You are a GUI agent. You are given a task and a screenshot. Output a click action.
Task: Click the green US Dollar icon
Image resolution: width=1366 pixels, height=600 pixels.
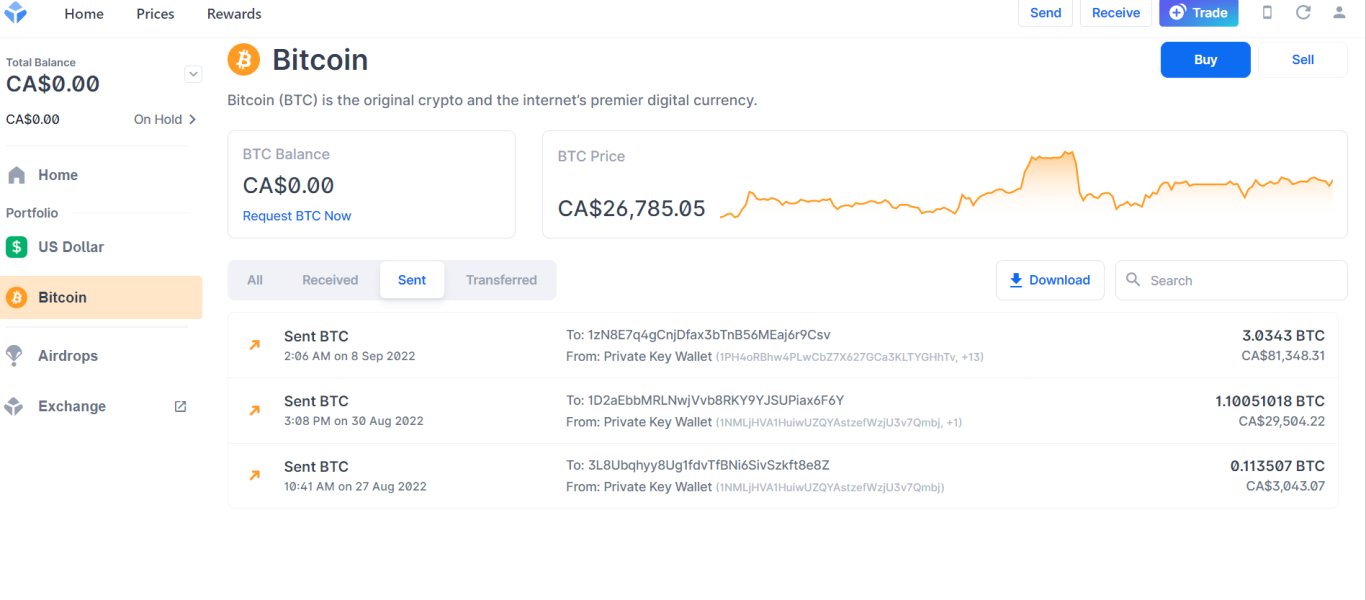pos(17,247)
